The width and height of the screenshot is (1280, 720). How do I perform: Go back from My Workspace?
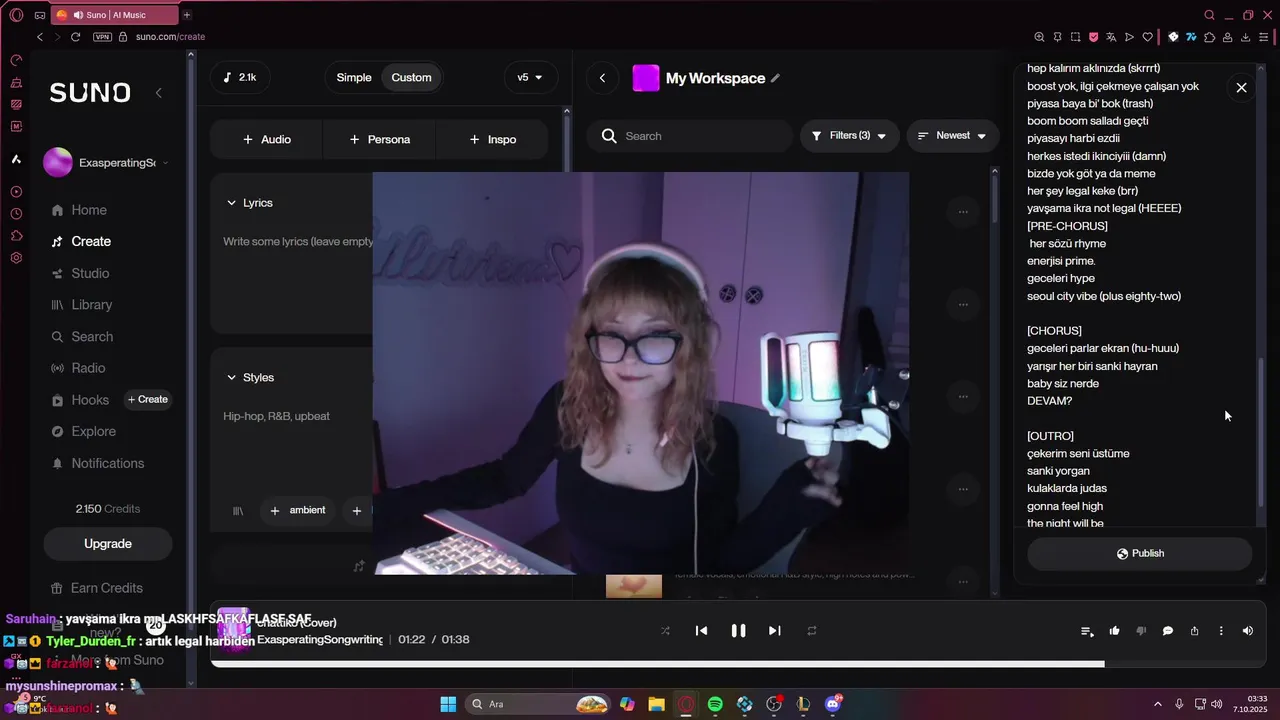click(x=602, y=78)
